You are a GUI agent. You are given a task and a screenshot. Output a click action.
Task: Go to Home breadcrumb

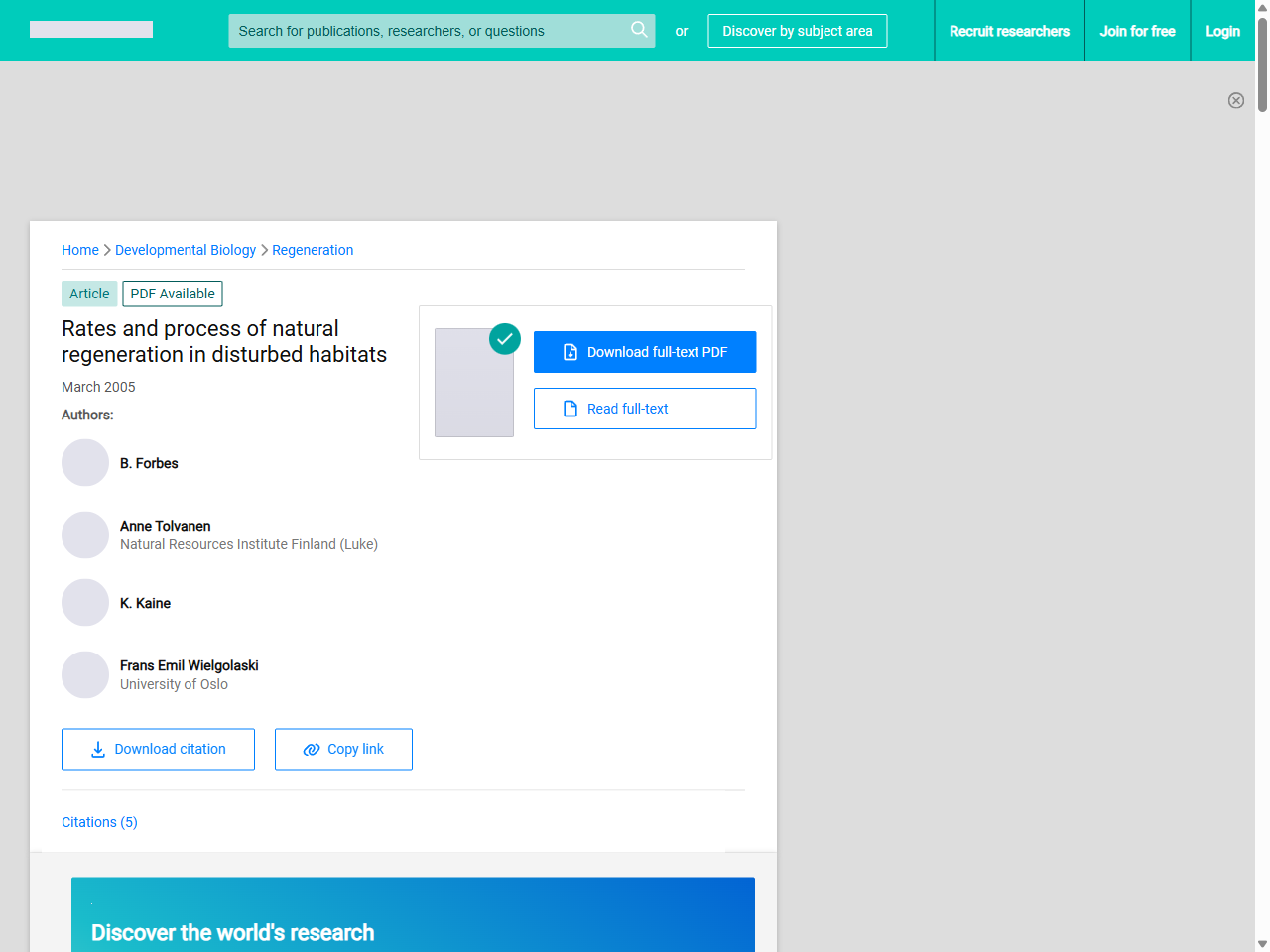[x=80, y=250]
